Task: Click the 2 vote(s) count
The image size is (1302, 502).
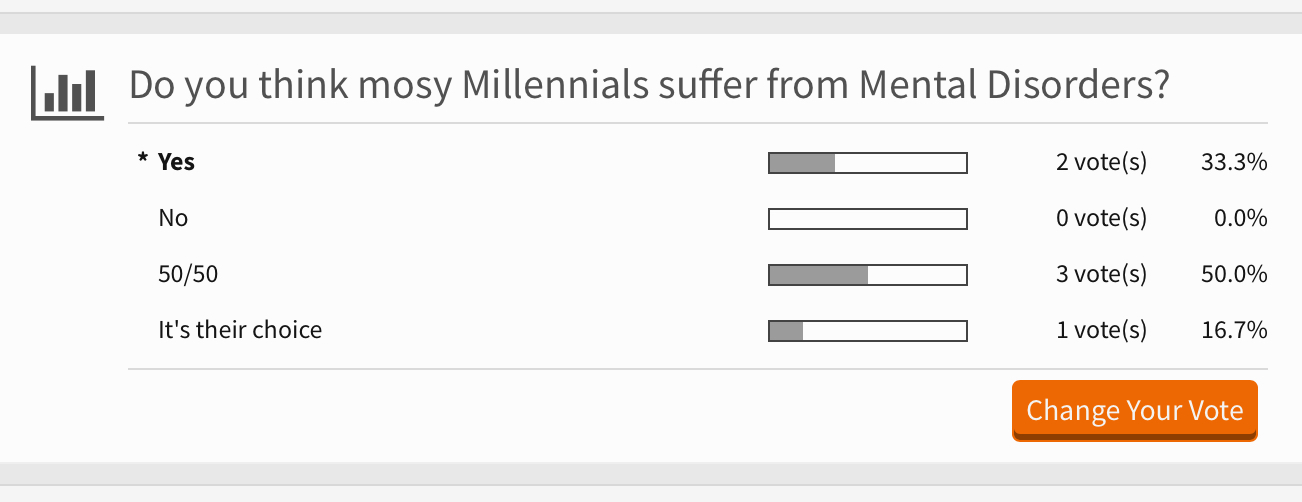Action: point(1102,162)
